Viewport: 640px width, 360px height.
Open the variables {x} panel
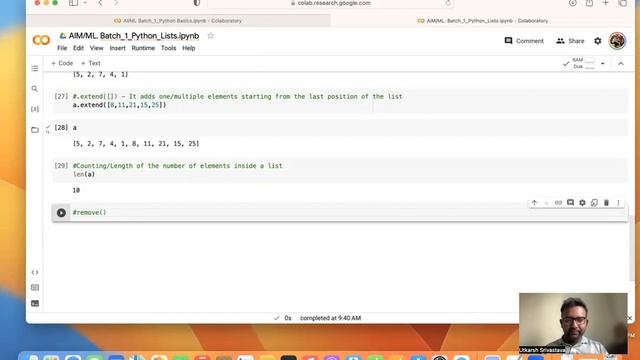click(35, 109)
